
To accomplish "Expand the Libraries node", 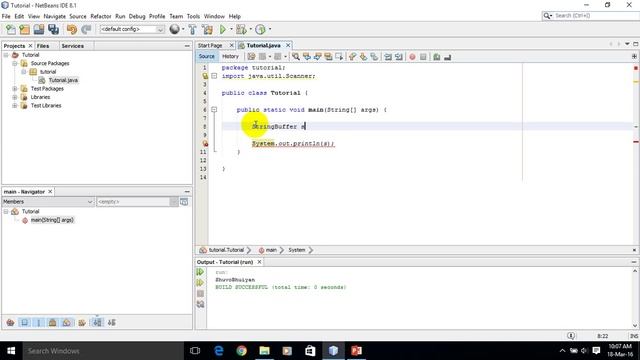I will (x=15, y=97).
